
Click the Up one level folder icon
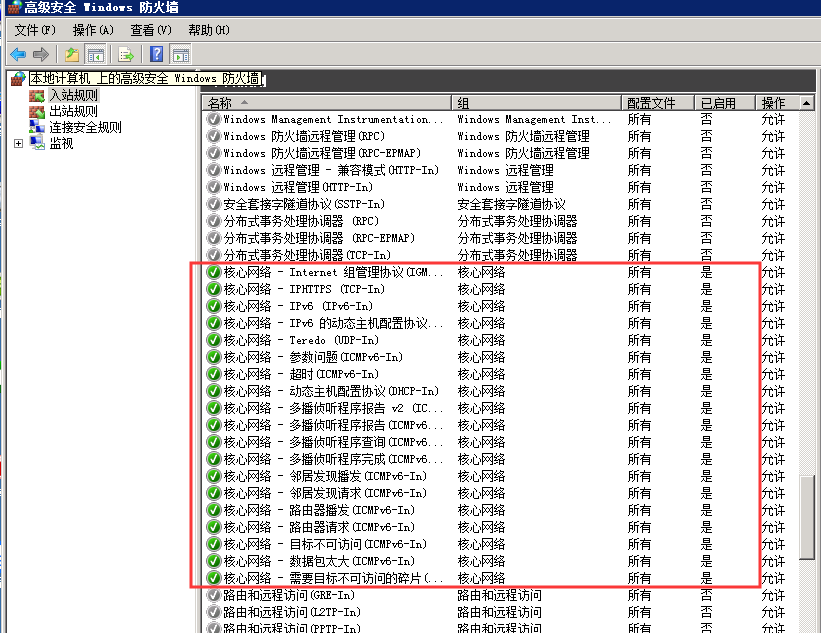click(x=71, y=54)
